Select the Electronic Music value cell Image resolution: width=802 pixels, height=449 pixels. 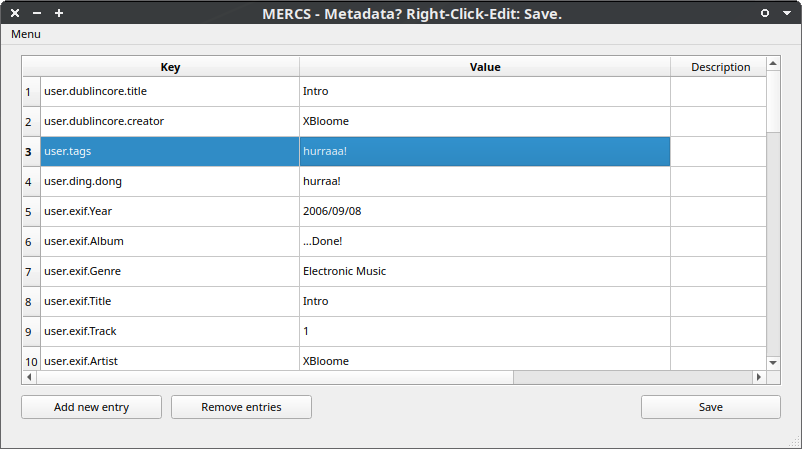[x=485, y=272]
